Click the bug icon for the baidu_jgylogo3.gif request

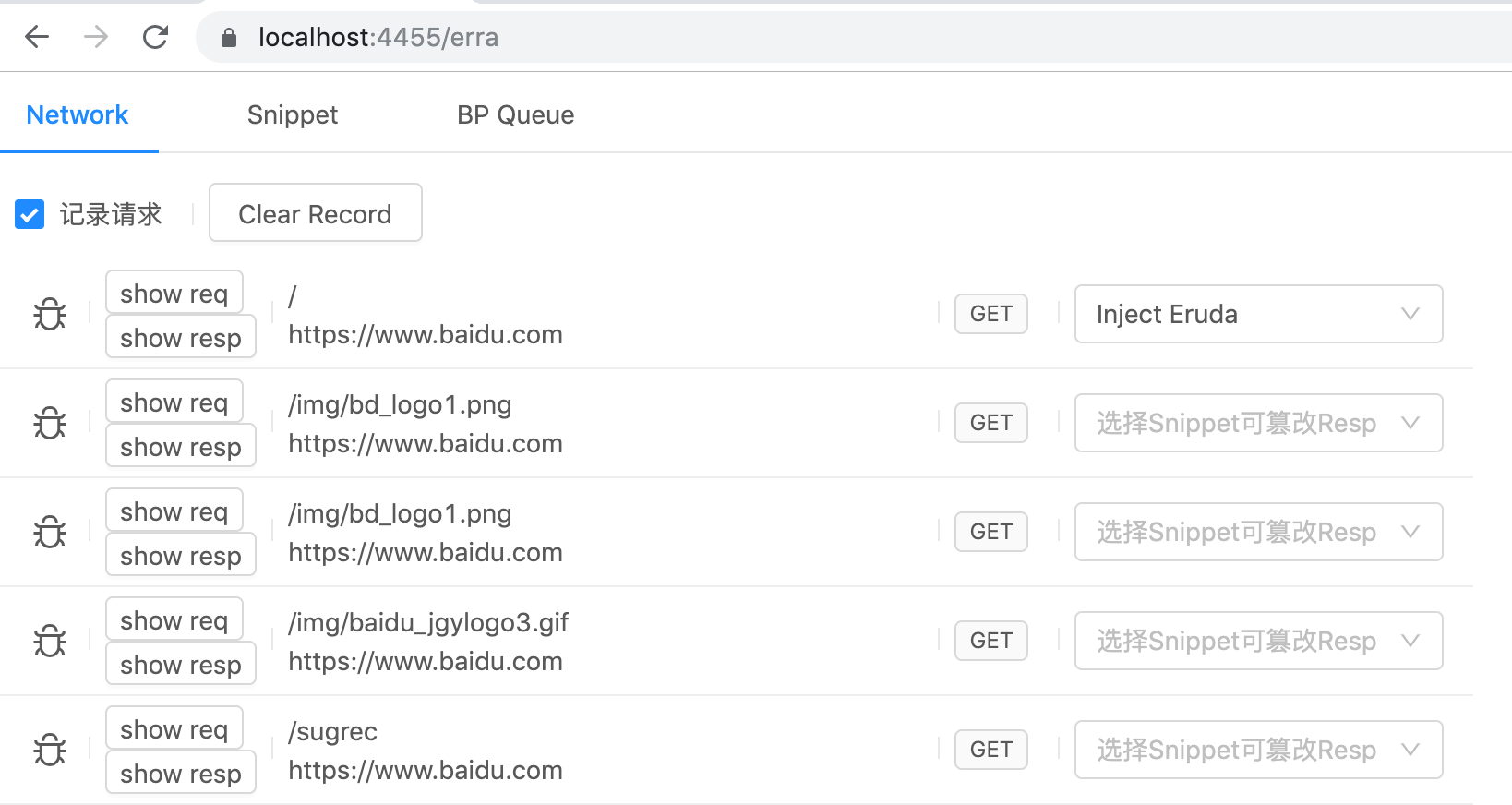50,641
